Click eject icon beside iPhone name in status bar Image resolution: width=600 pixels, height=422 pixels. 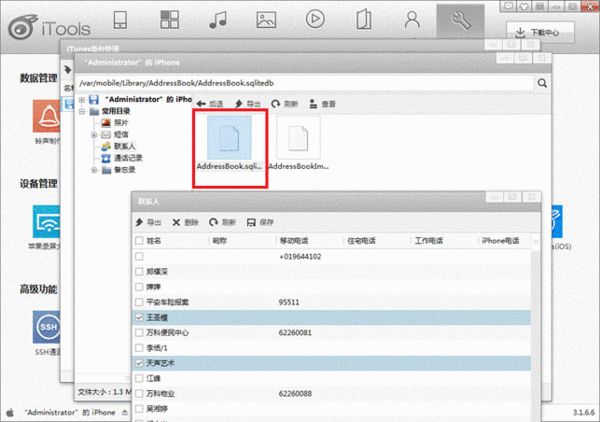(125, 413)
